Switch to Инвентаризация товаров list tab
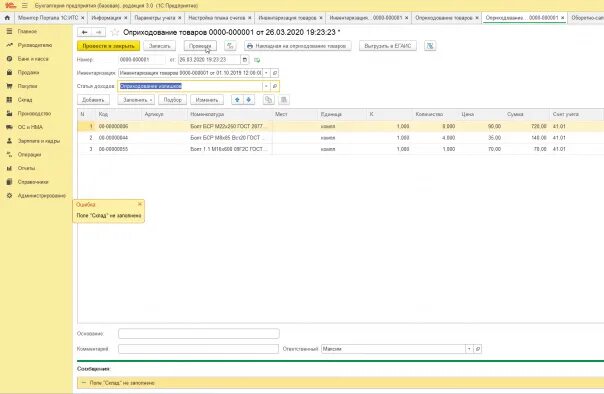The height and width of the screenshot is (394, 604). tap(287, 18)
